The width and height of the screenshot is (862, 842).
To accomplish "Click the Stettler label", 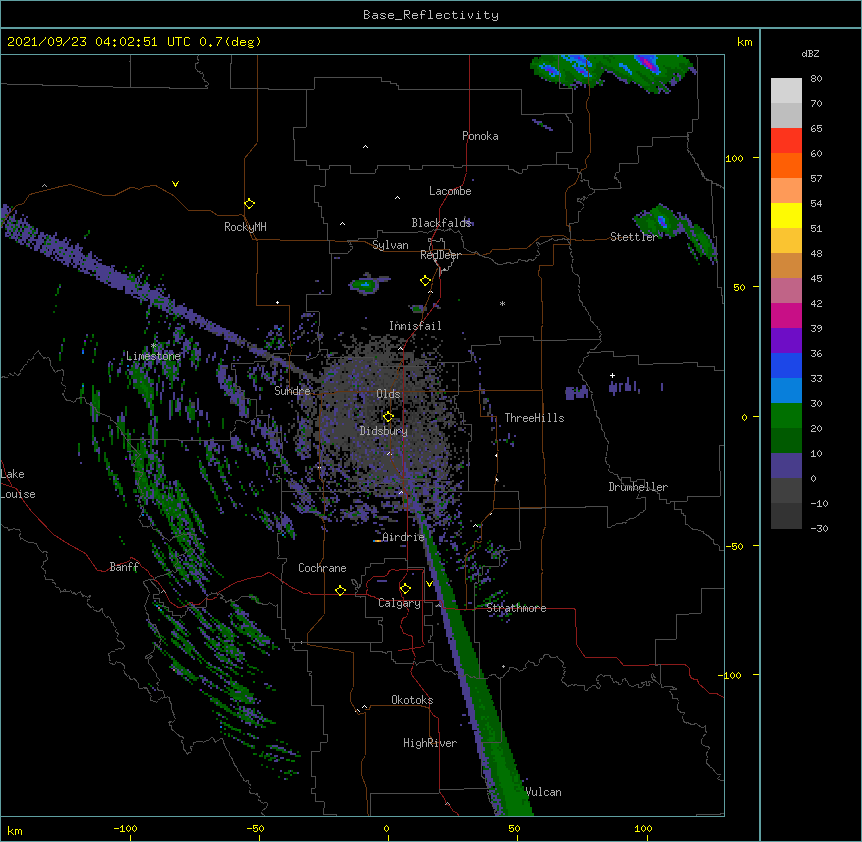I will 633,237.
